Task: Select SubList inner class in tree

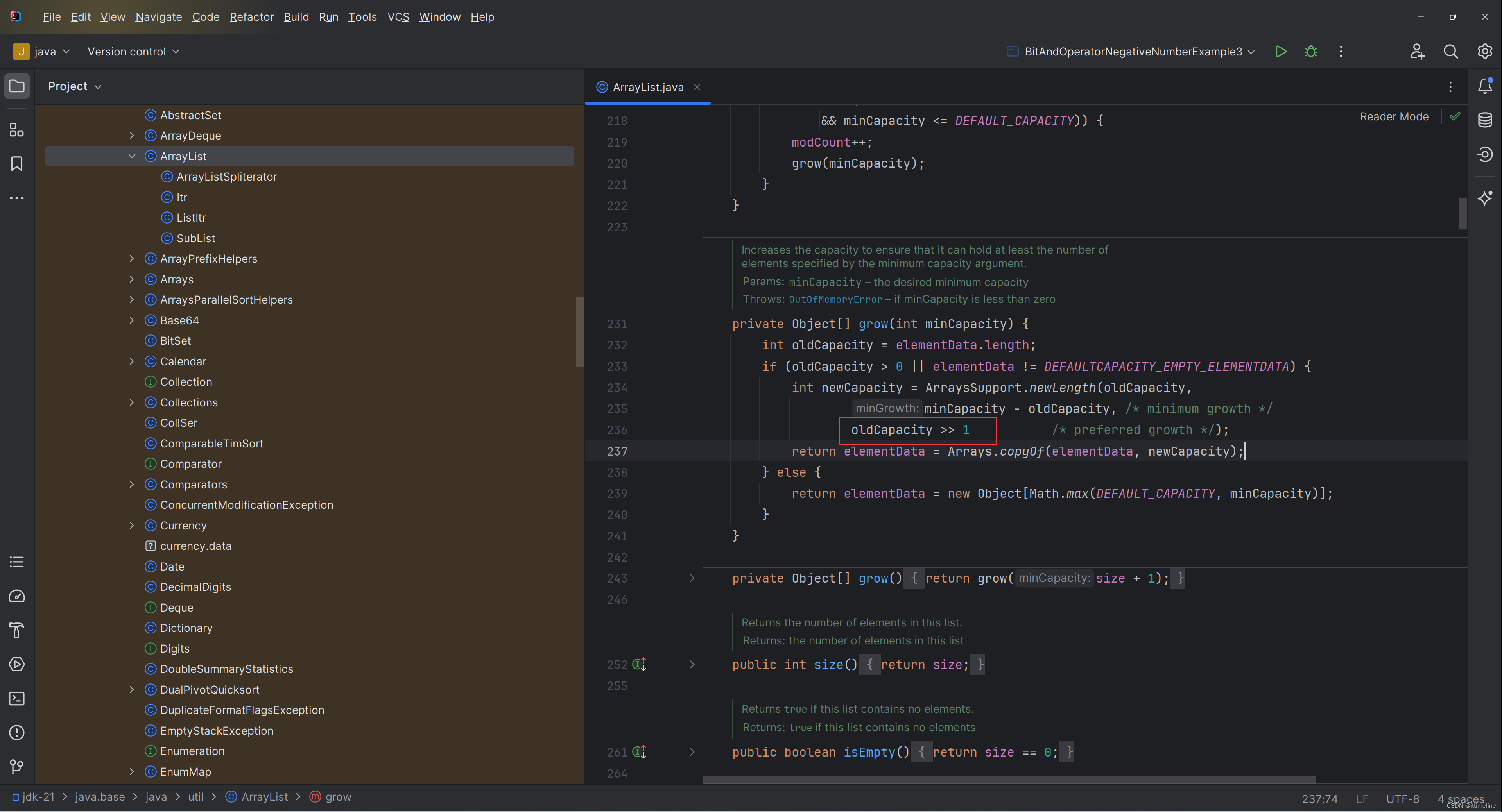Action: (188, 238)
